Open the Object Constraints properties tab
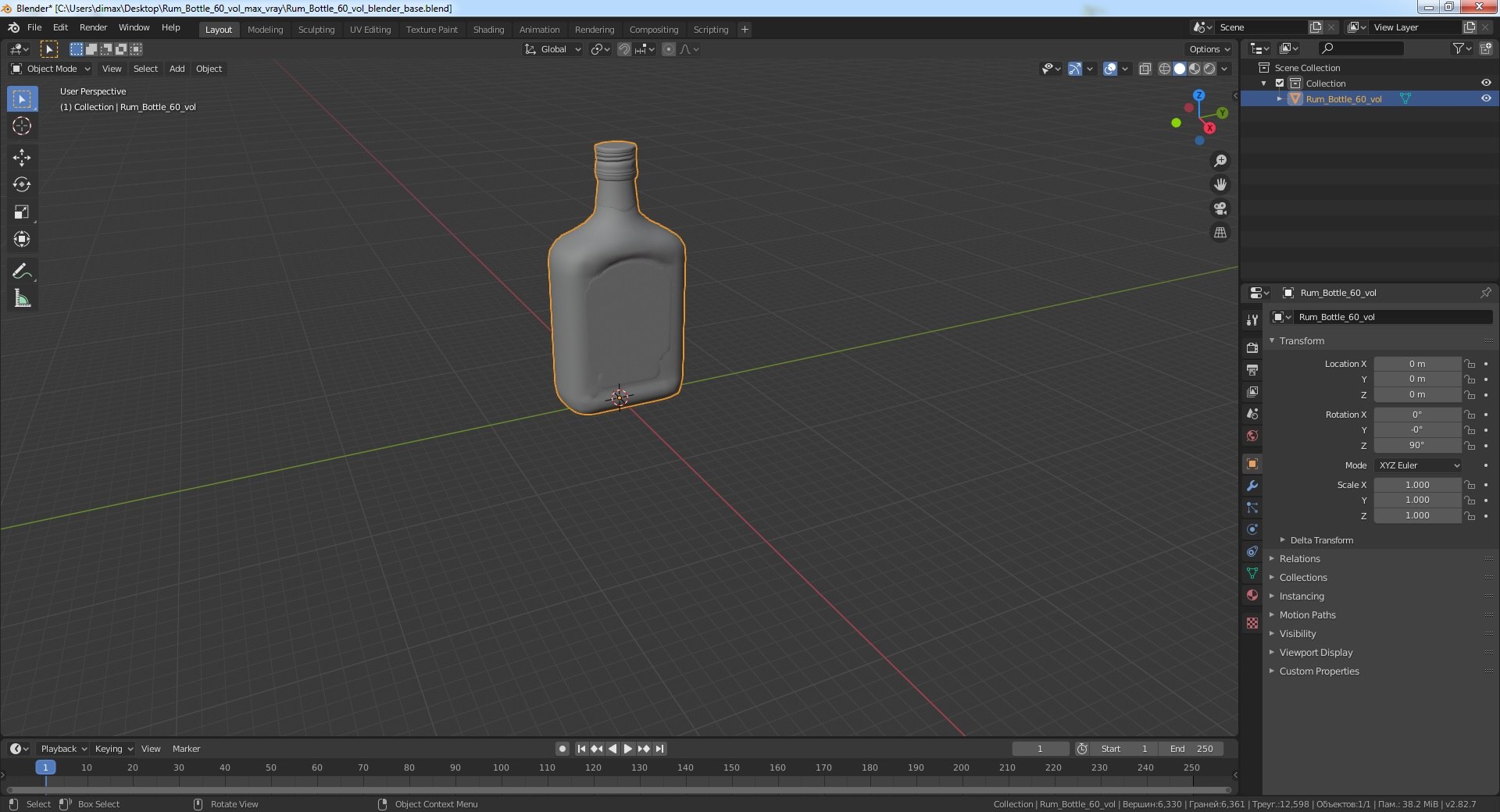1500x812 pixels. click(1252, 551)
